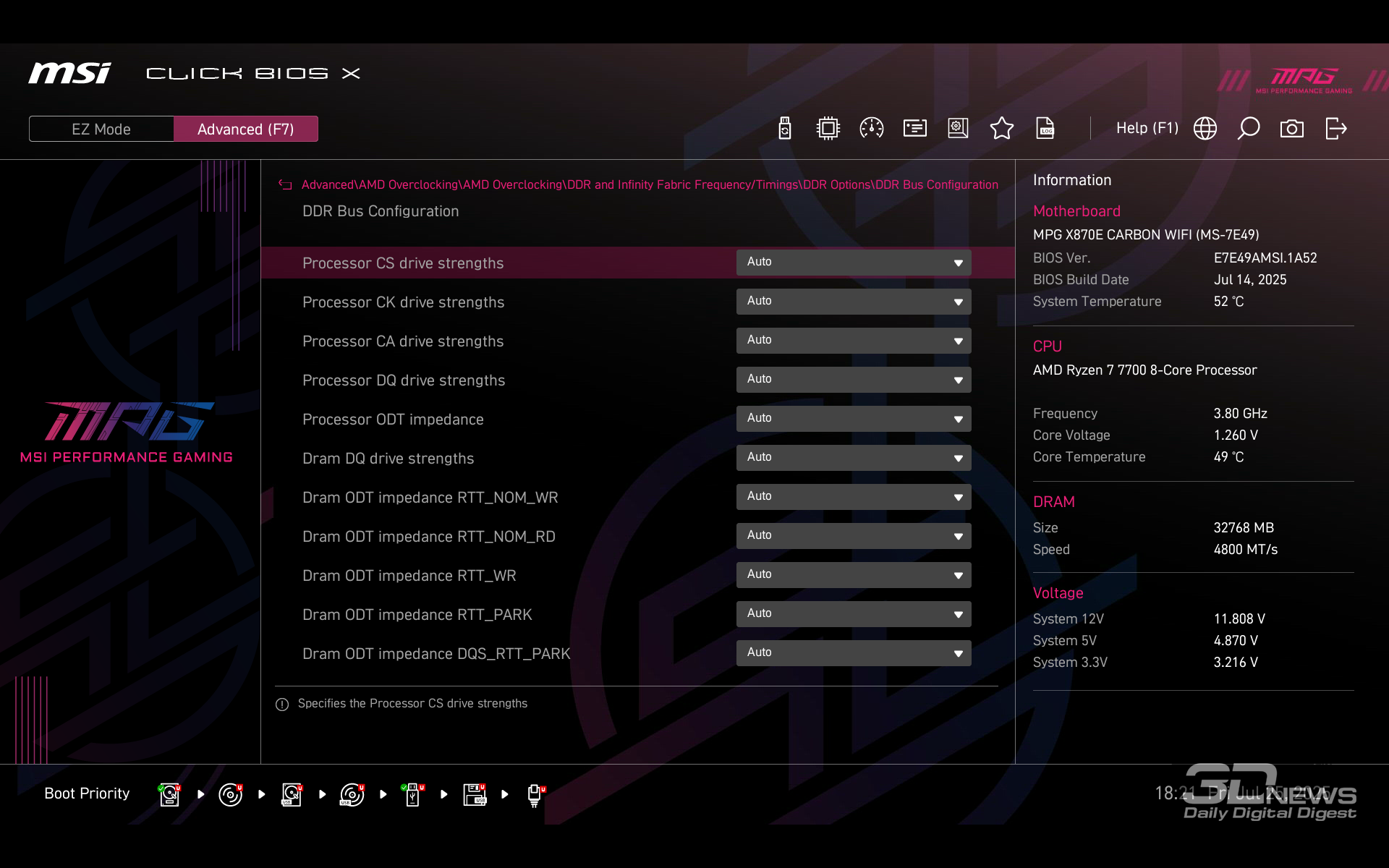The image size is (1389, 868).
Task: Open the Dram ODT impedance RTT_PARK dropdown
Action: pyautogui.click(x=854, y=614)
